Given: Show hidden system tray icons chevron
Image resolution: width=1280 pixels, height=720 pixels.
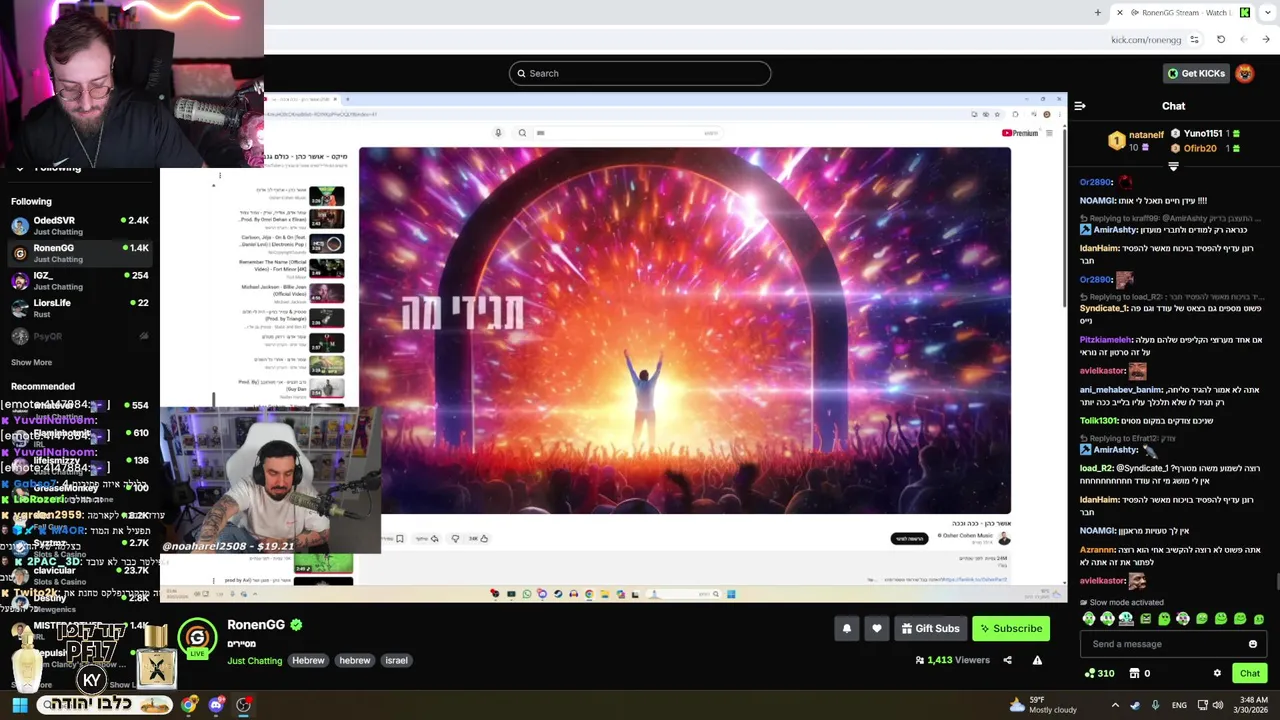Looking at the screenshot, I should click(x=1115, y=705).
